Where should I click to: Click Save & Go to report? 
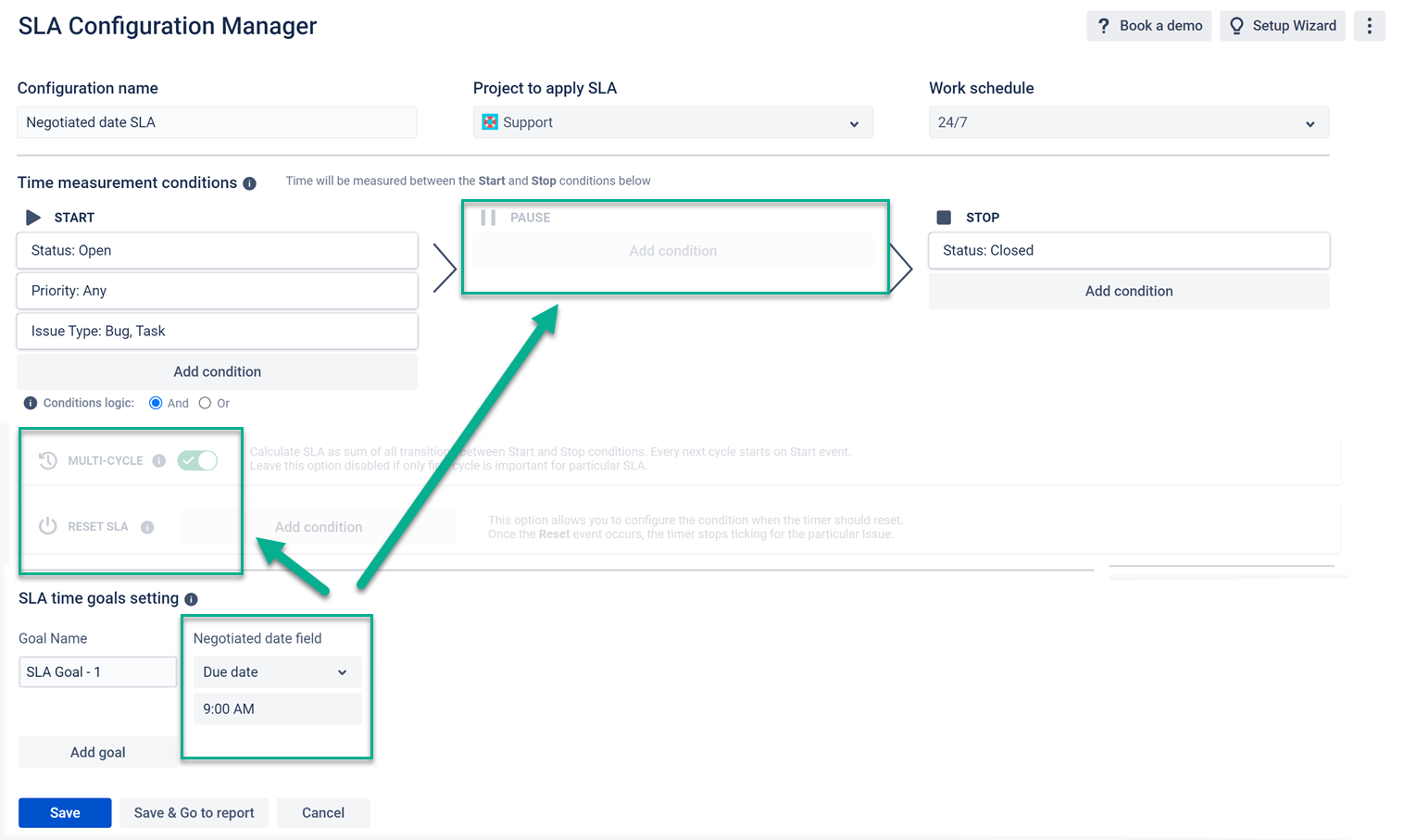[194, 813]
